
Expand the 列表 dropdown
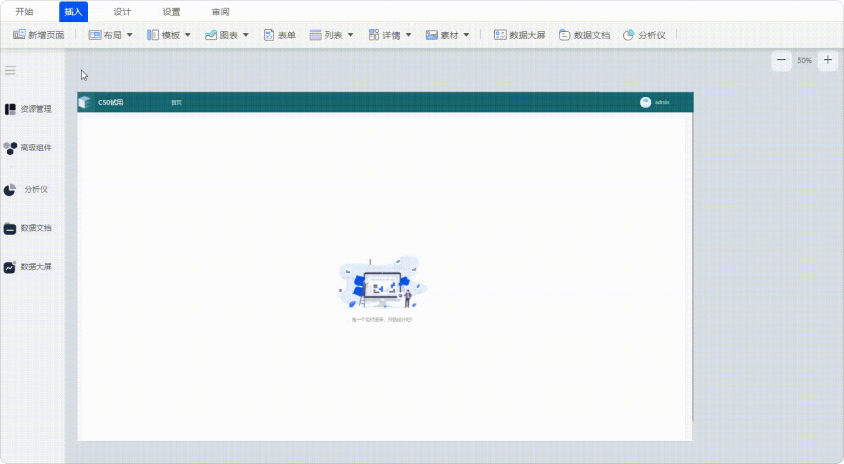[x=331, y=35]
